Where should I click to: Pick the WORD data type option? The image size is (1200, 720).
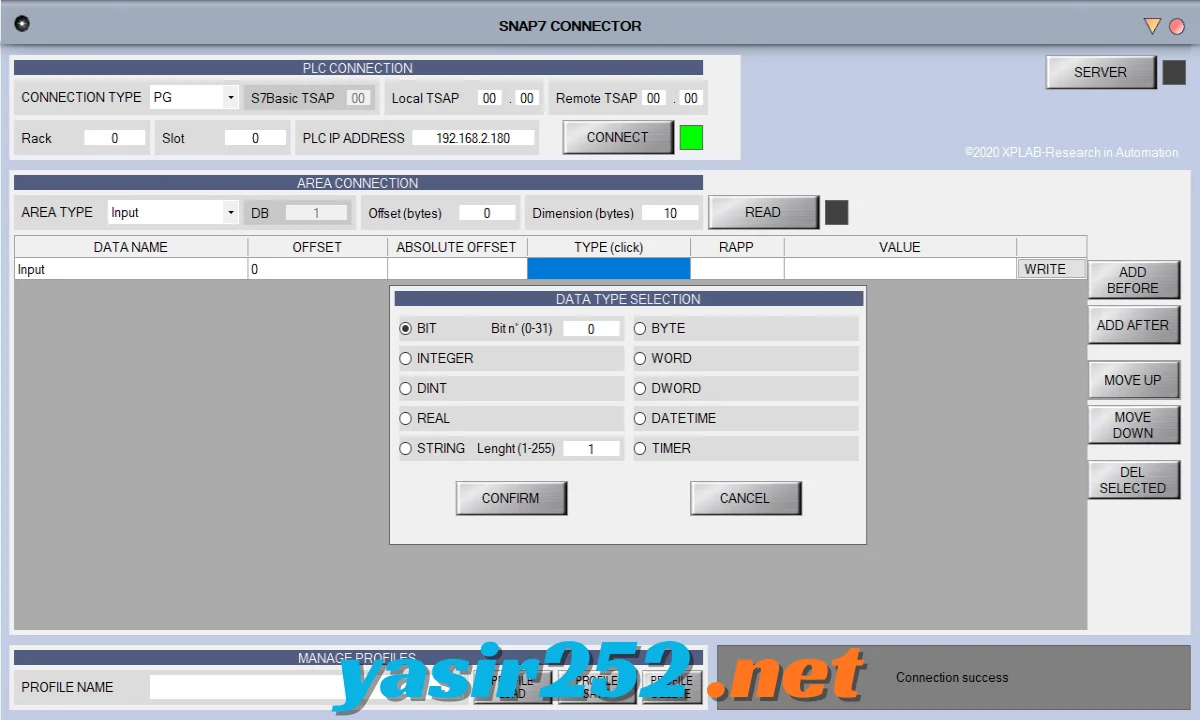(640, 358)
